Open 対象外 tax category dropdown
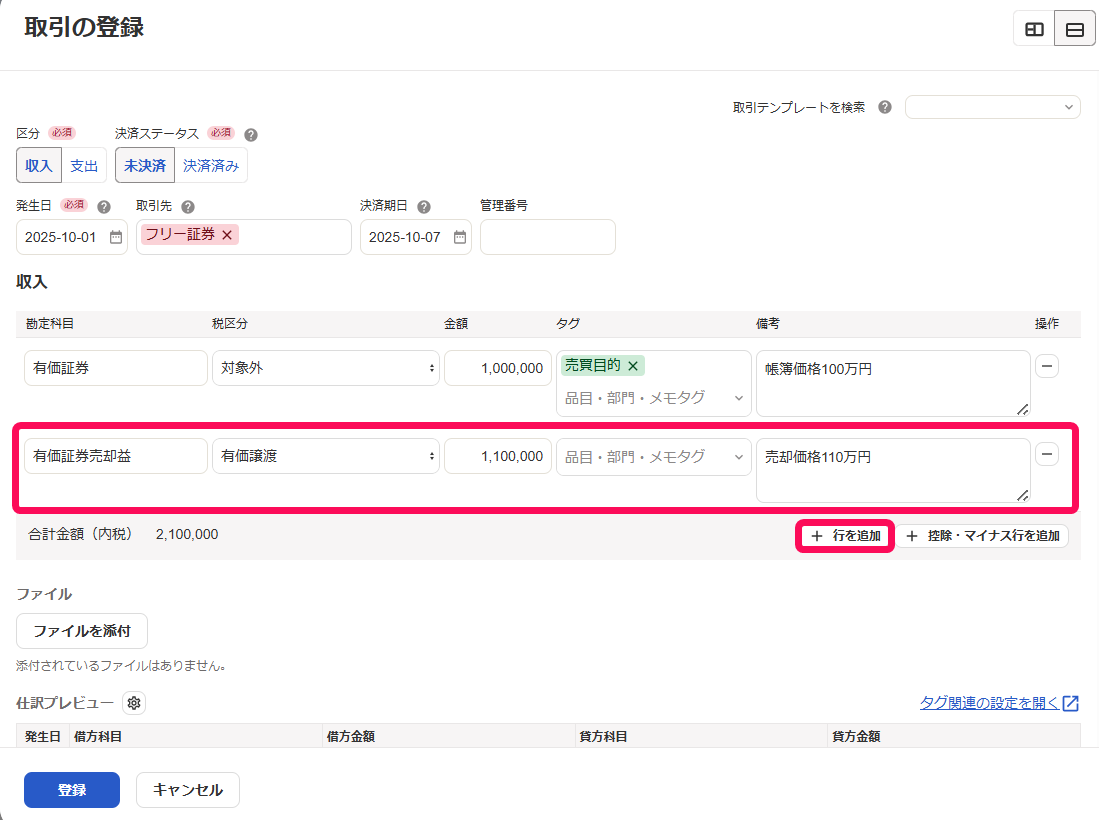 (326, 368)
